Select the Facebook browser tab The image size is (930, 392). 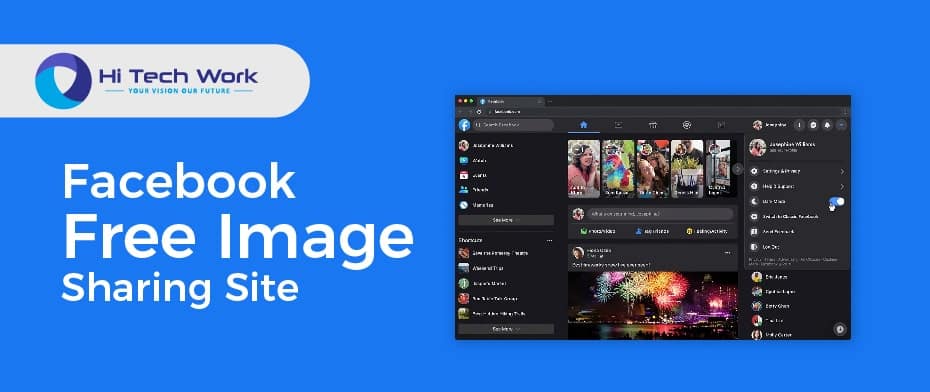click(511, 101)
